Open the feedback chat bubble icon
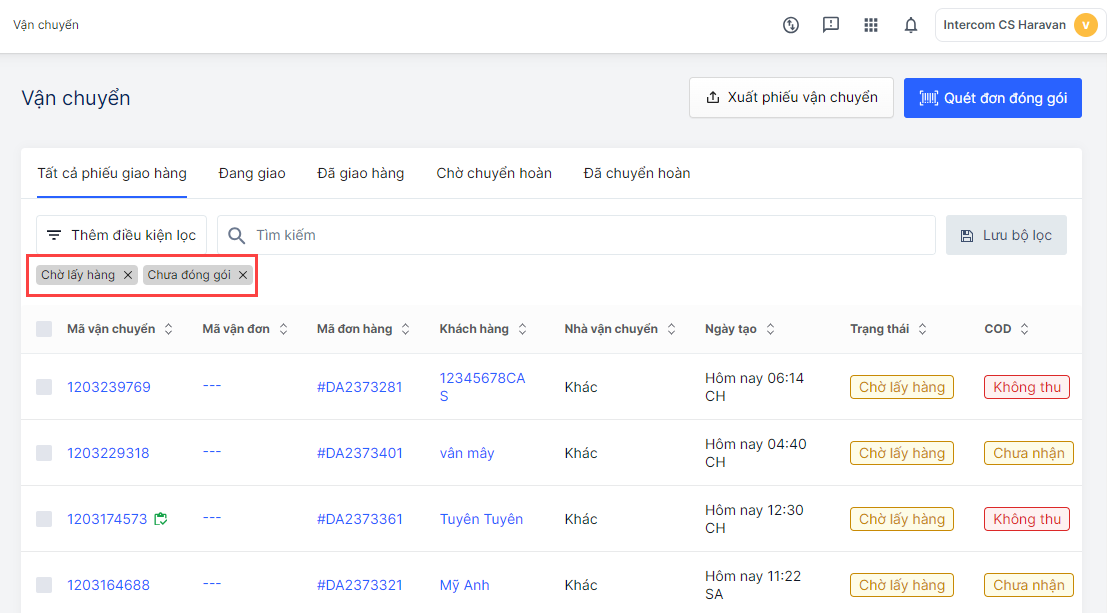Image resolution: width=1107 pixels, height=613 pixels. 831,25
